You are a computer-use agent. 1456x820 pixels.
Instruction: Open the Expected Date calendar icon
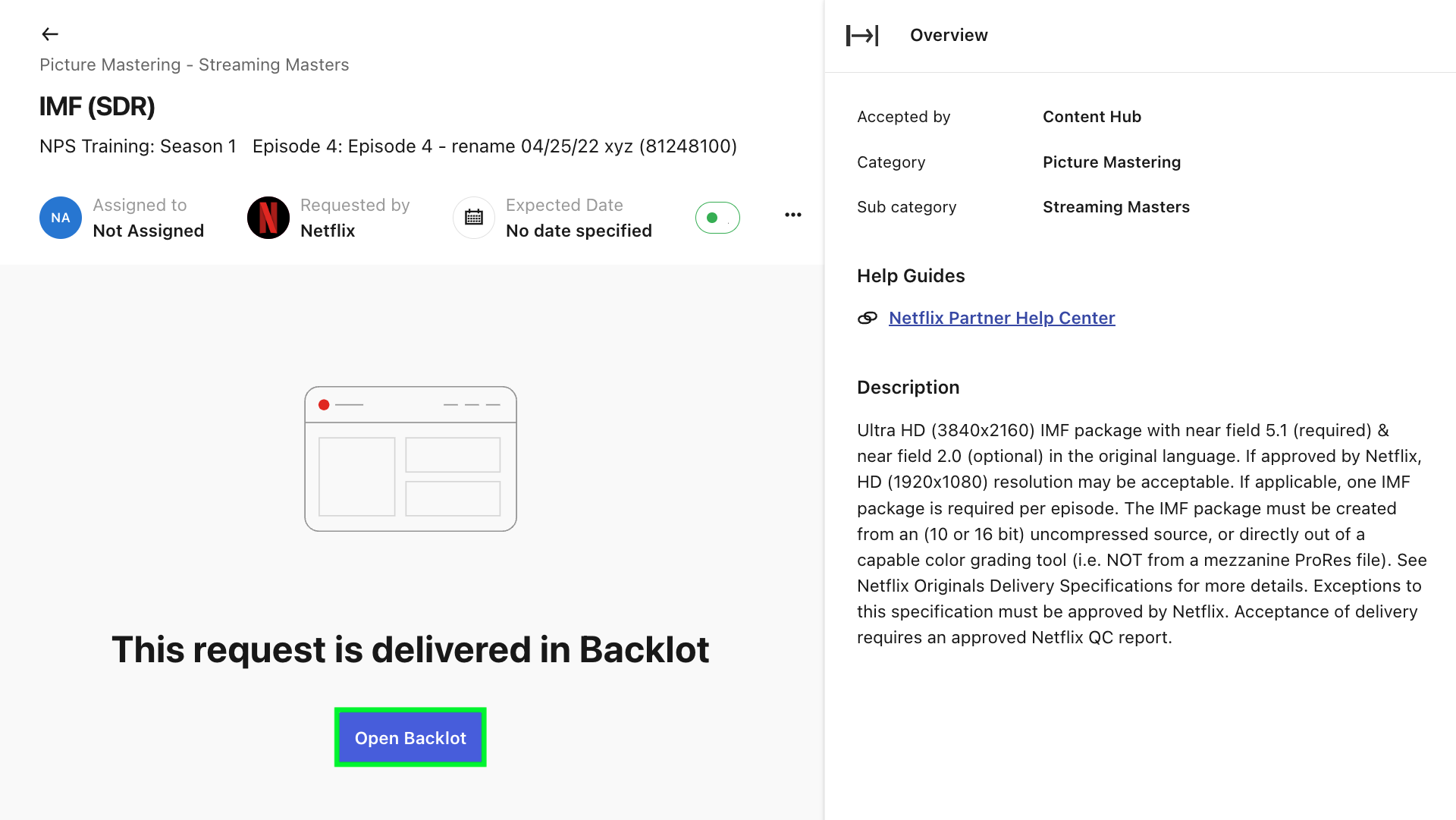pyautogui.click(x=474, y=218)
